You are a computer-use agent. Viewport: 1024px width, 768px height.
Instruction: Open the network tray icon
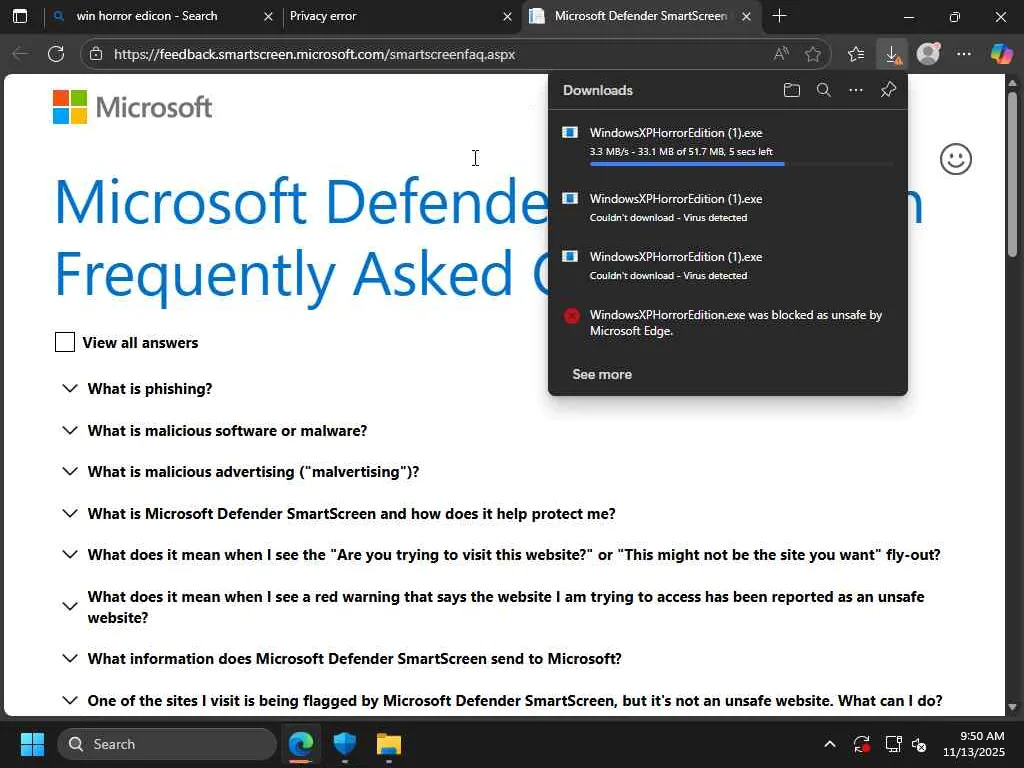(x=893, y=744)
